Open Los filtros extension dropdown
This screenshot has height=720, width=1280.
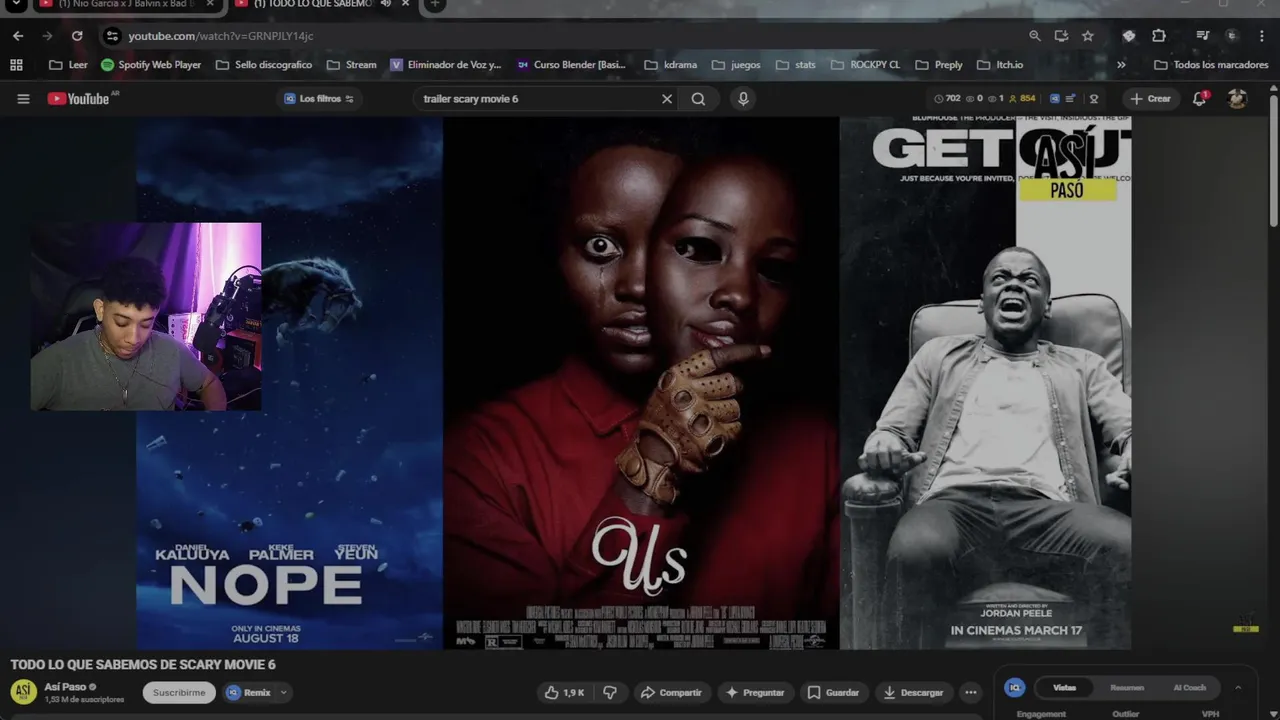tap(318, 99)
